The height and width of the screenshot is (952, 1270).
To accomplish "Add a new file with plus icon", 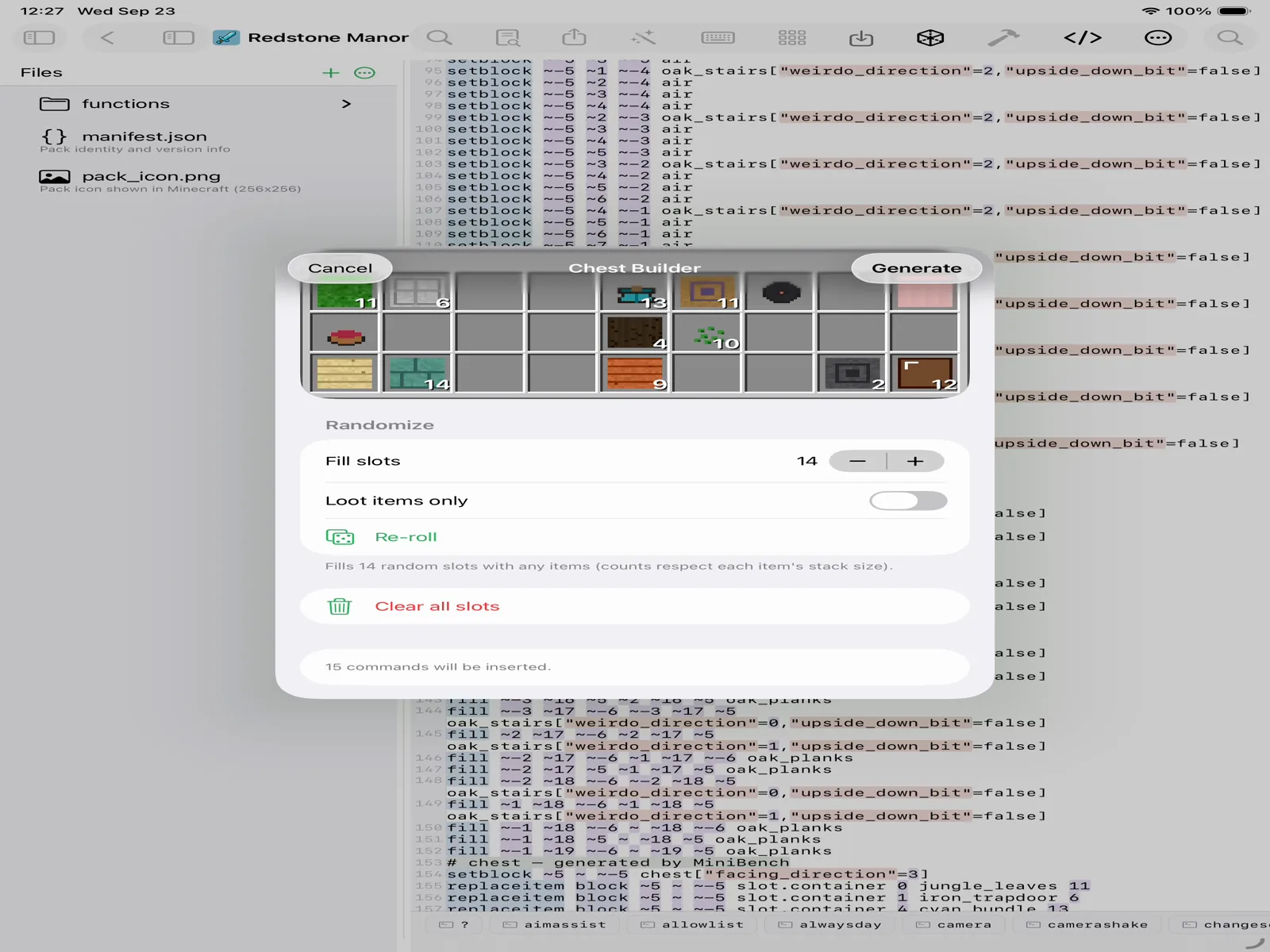I will pyautogui.click(x=331, y=73).
